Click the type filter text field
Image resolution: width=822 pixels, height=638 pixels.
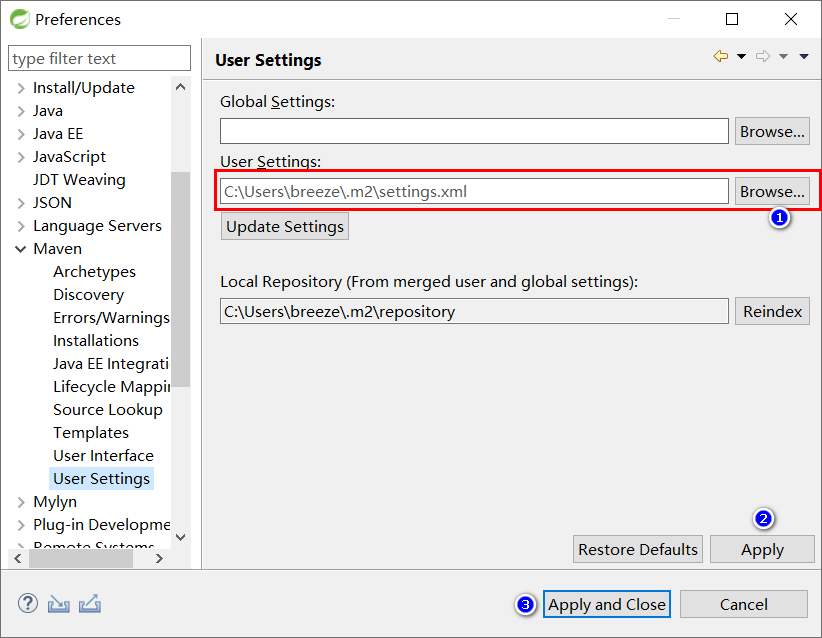click(100, 58)
